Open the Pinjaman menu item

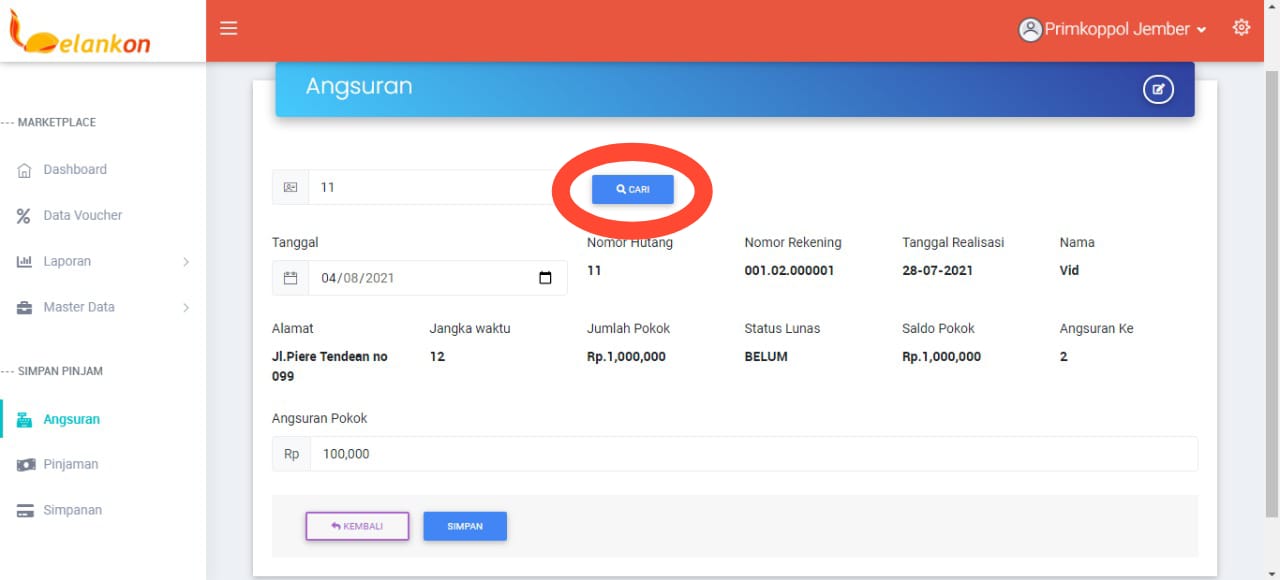point(70,464)
